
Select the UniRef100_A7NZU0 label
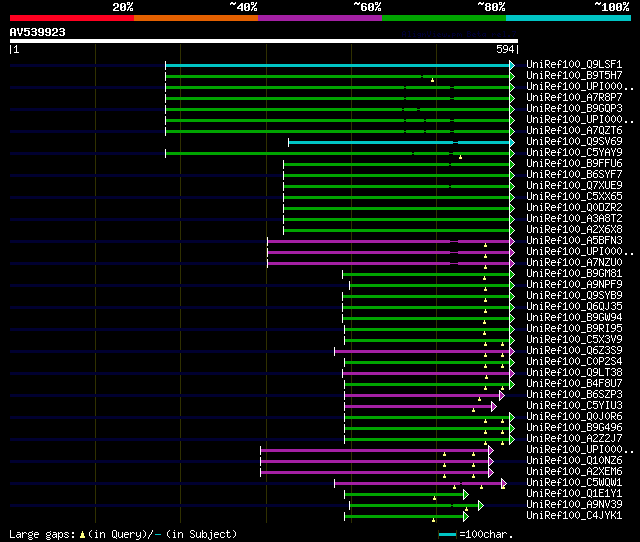click(x=574, y=263)
